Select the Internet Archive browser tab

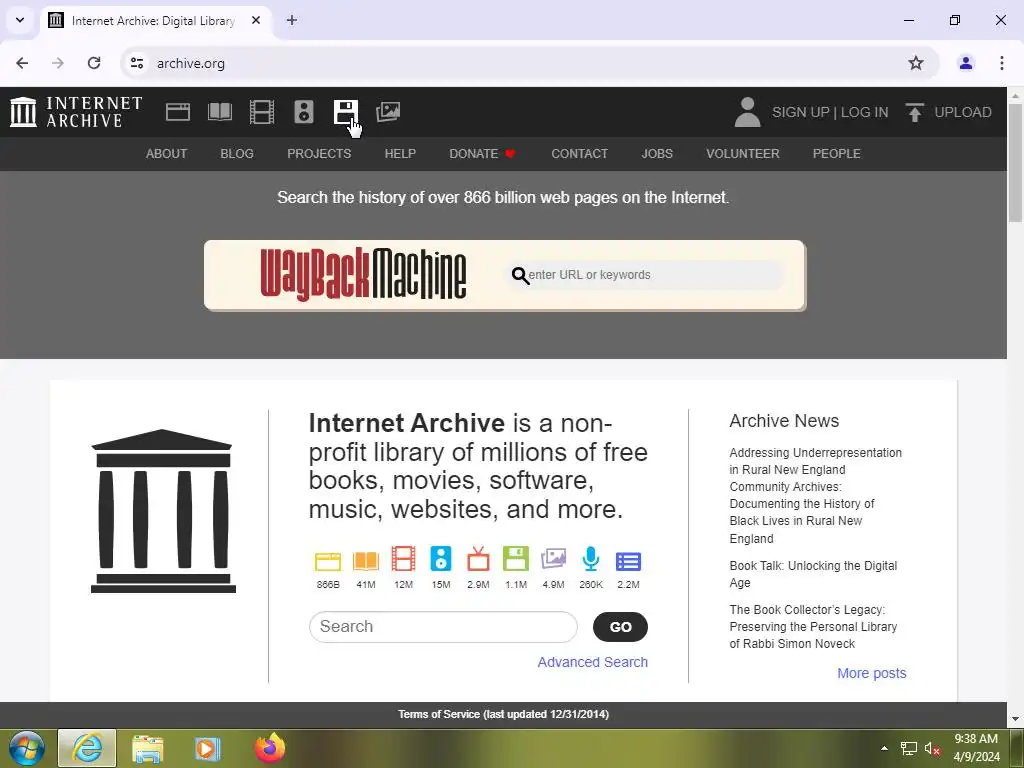point(154,20)
